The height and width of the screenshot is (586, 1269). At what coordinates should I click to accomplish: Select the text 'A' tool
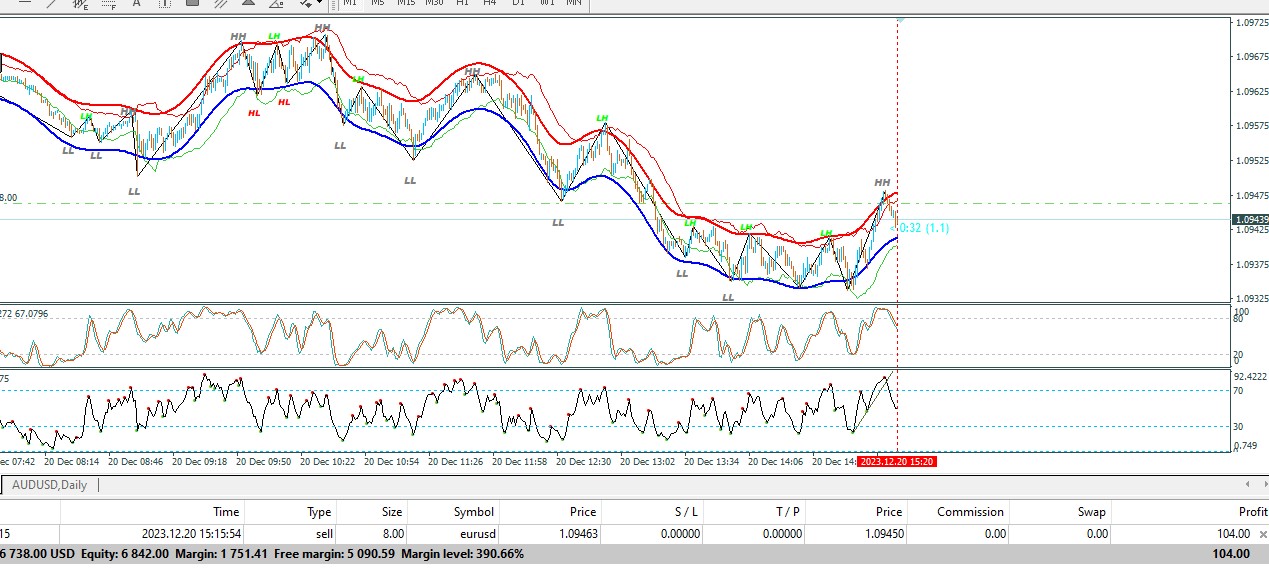tap(137, 3)
